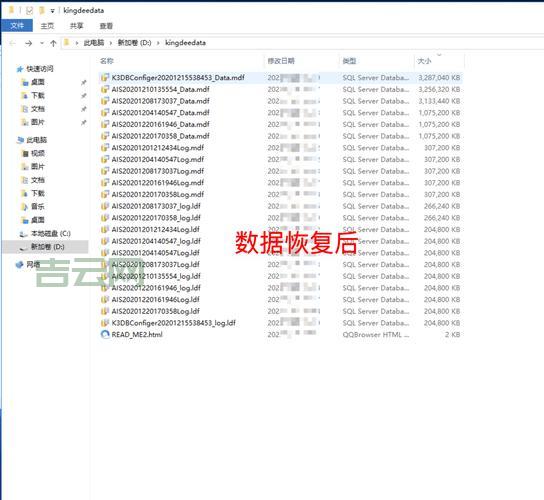The height and width of the screenshot is (500, 544).
Task: Click the 3,287,040 KB size cell
Action: tap(439, 77)
